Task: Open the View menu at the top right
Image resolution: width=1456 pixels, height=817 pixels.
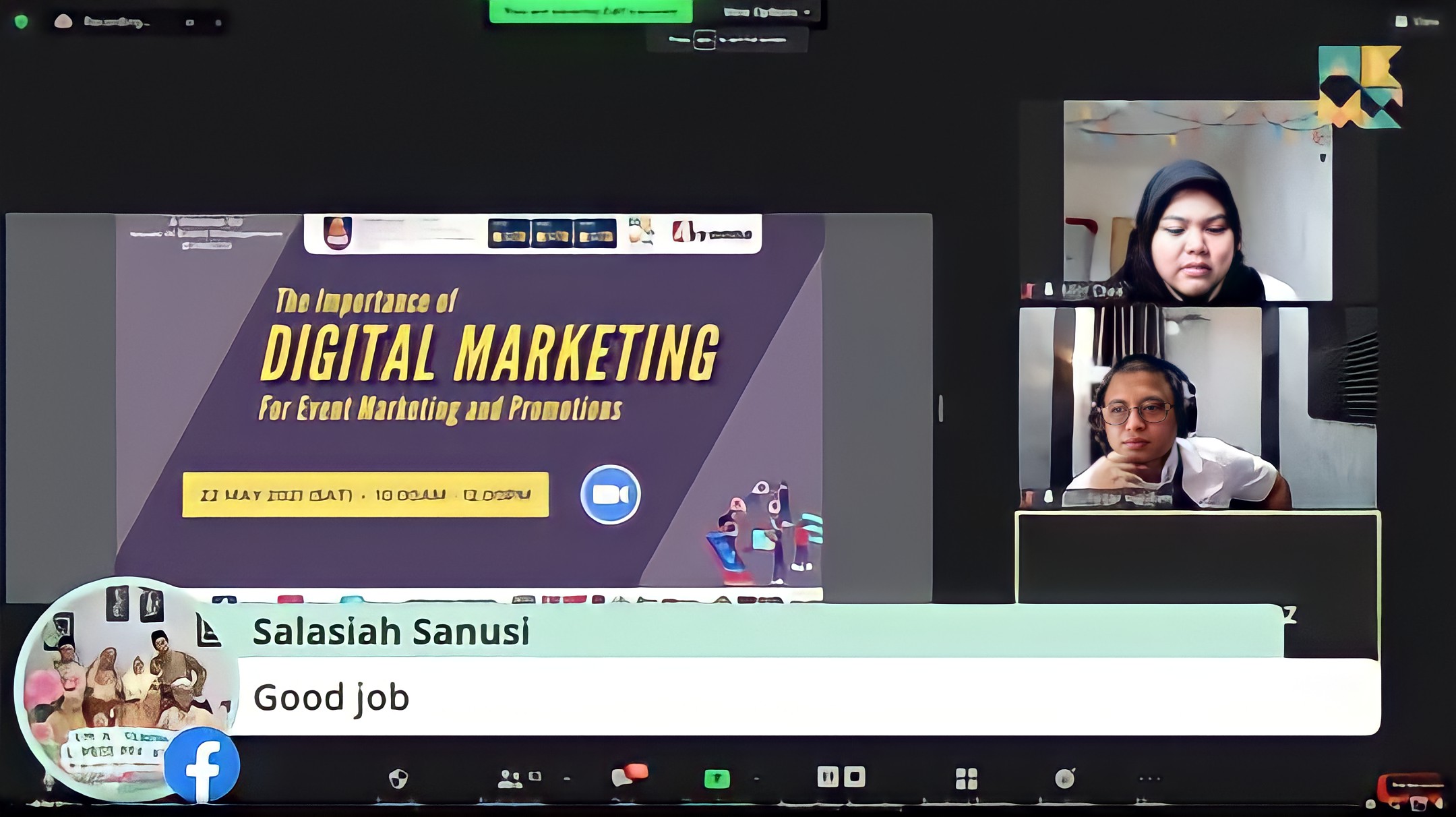Action: [x=1417, y=22]
